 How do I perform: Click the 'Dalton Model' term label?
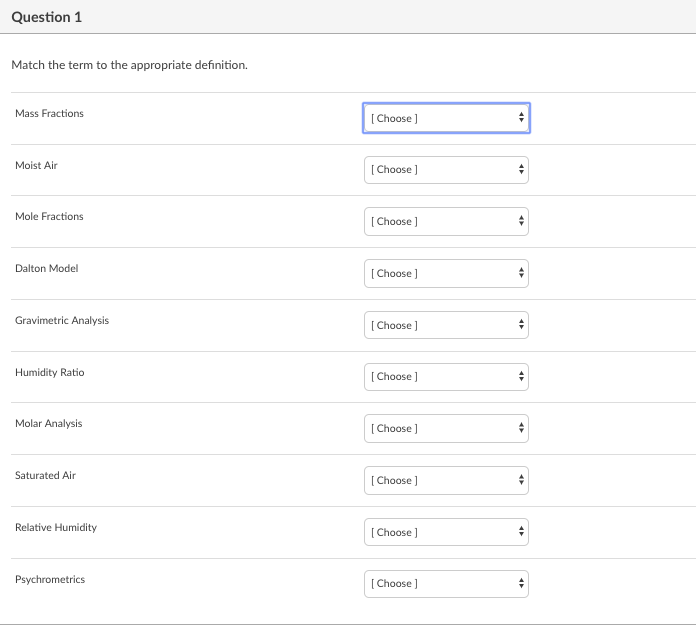click(x=47, y=269)
